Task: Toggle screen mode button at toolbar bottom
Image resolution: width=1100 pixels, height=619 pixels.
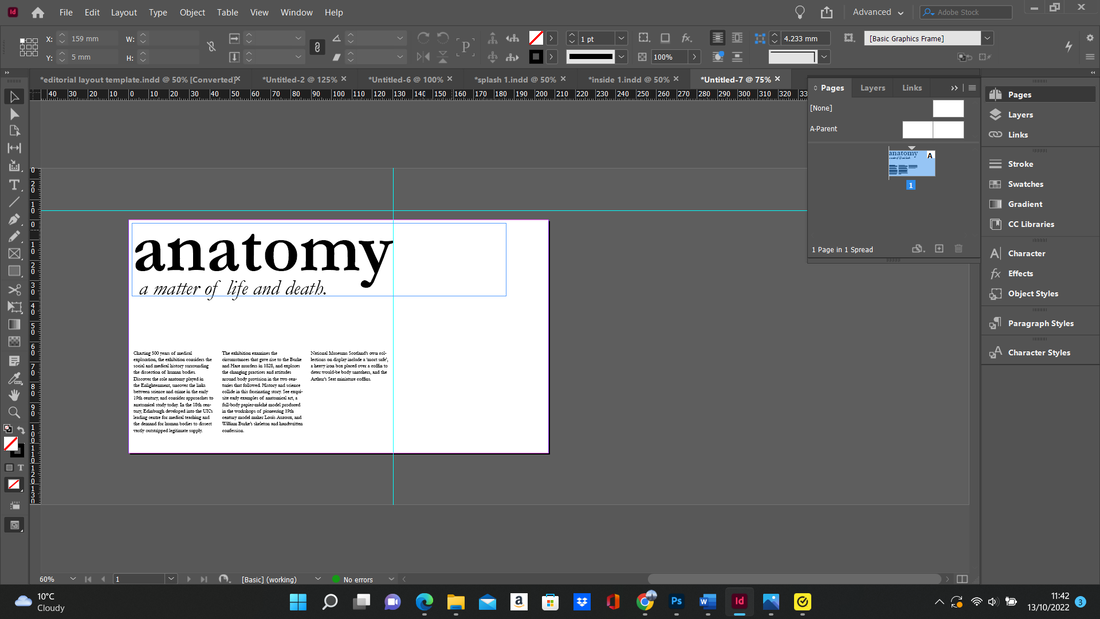Action: 14,525
